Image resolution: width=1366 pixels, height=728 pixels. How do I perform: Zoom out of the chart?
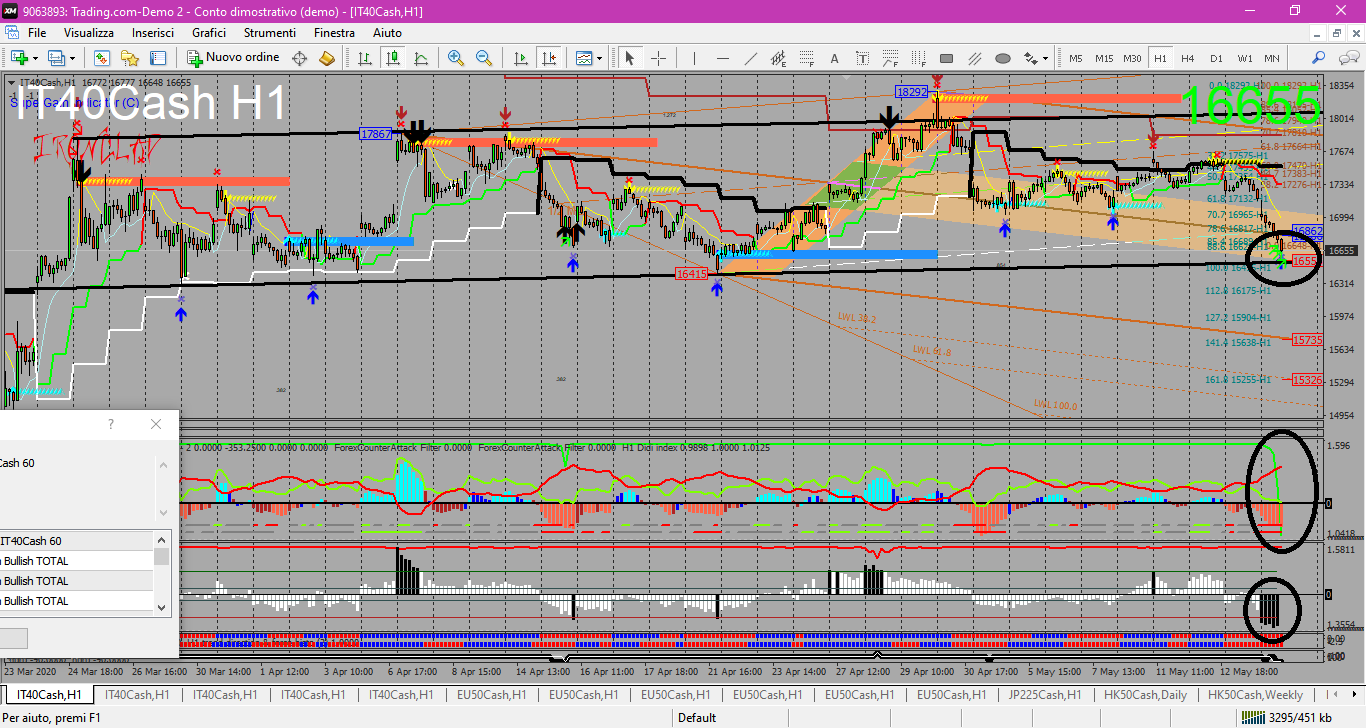pos(484,58)
